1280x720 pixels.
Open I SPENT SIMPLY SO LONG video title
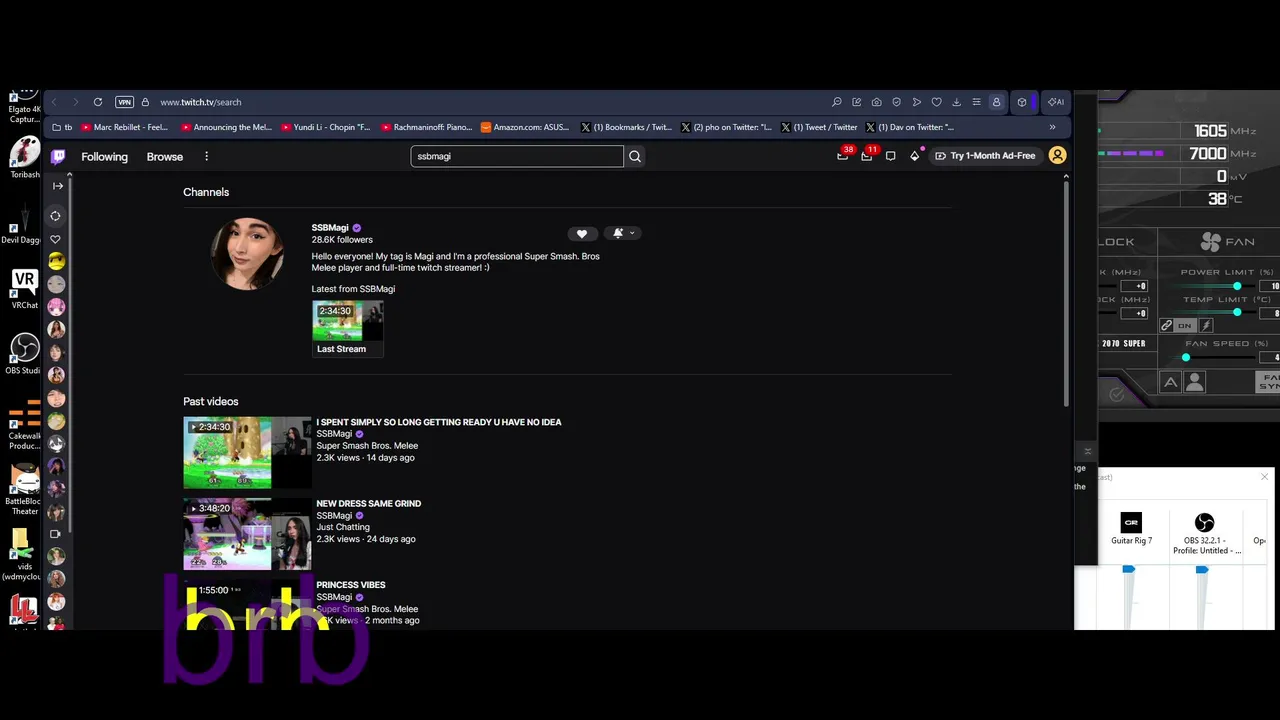pyautogui.click(x=438, y=422)
